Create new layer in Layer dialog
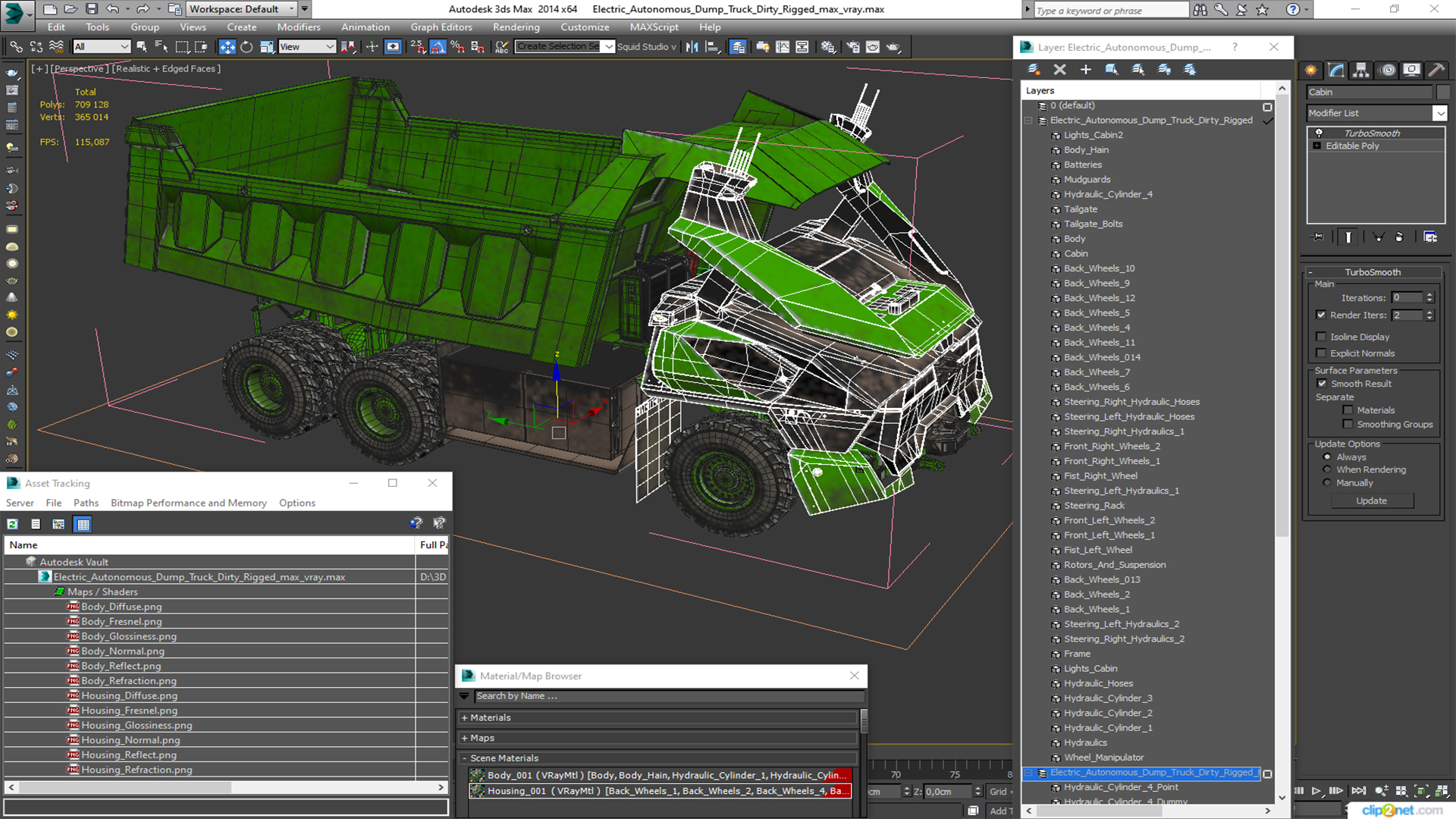The height and width of the screenshot is (819, 1456). [1034, 69]
